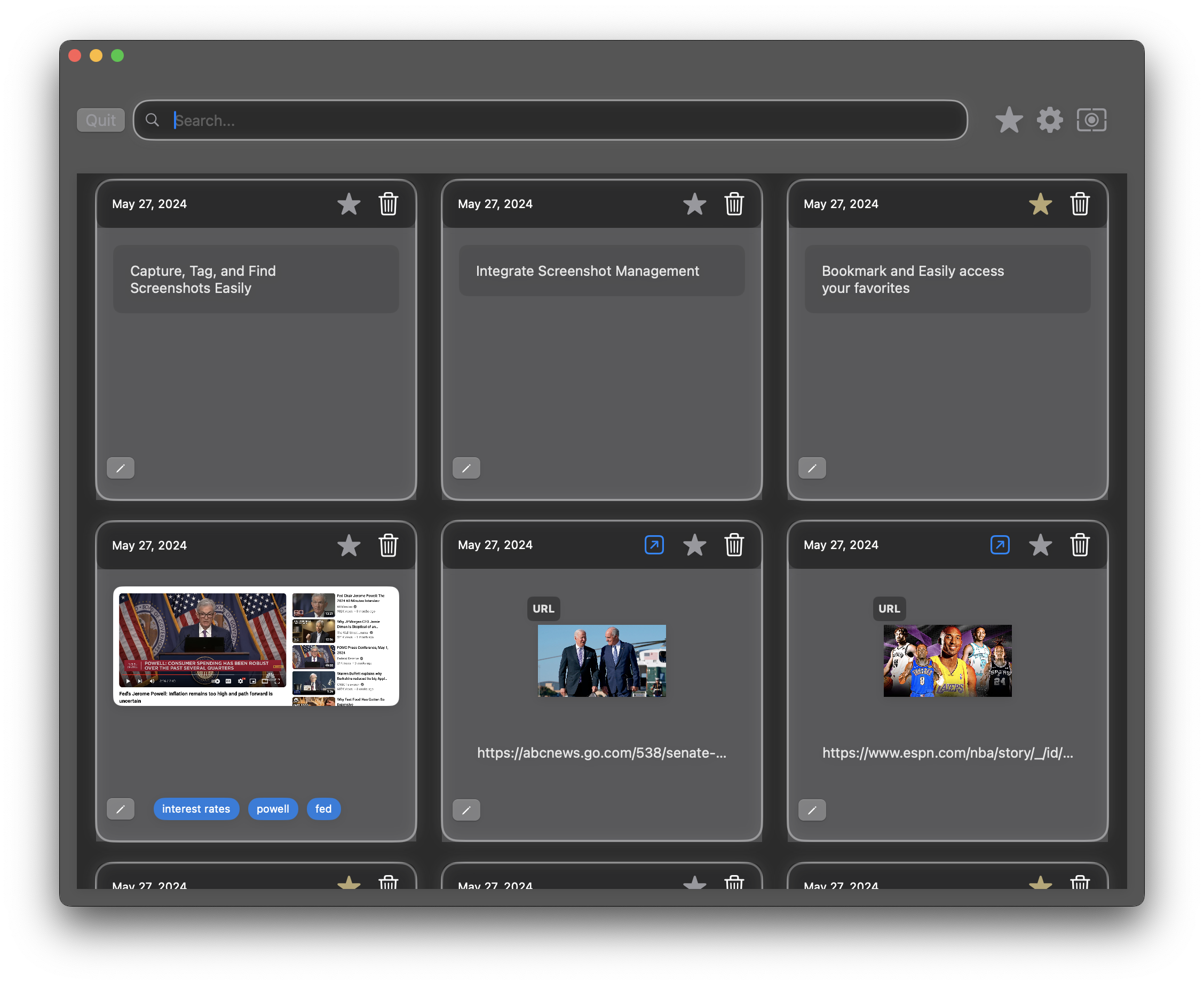Open the ESPN URL external link icon
The height and width of the screenshot is (985, 1204).
(999, 545)
